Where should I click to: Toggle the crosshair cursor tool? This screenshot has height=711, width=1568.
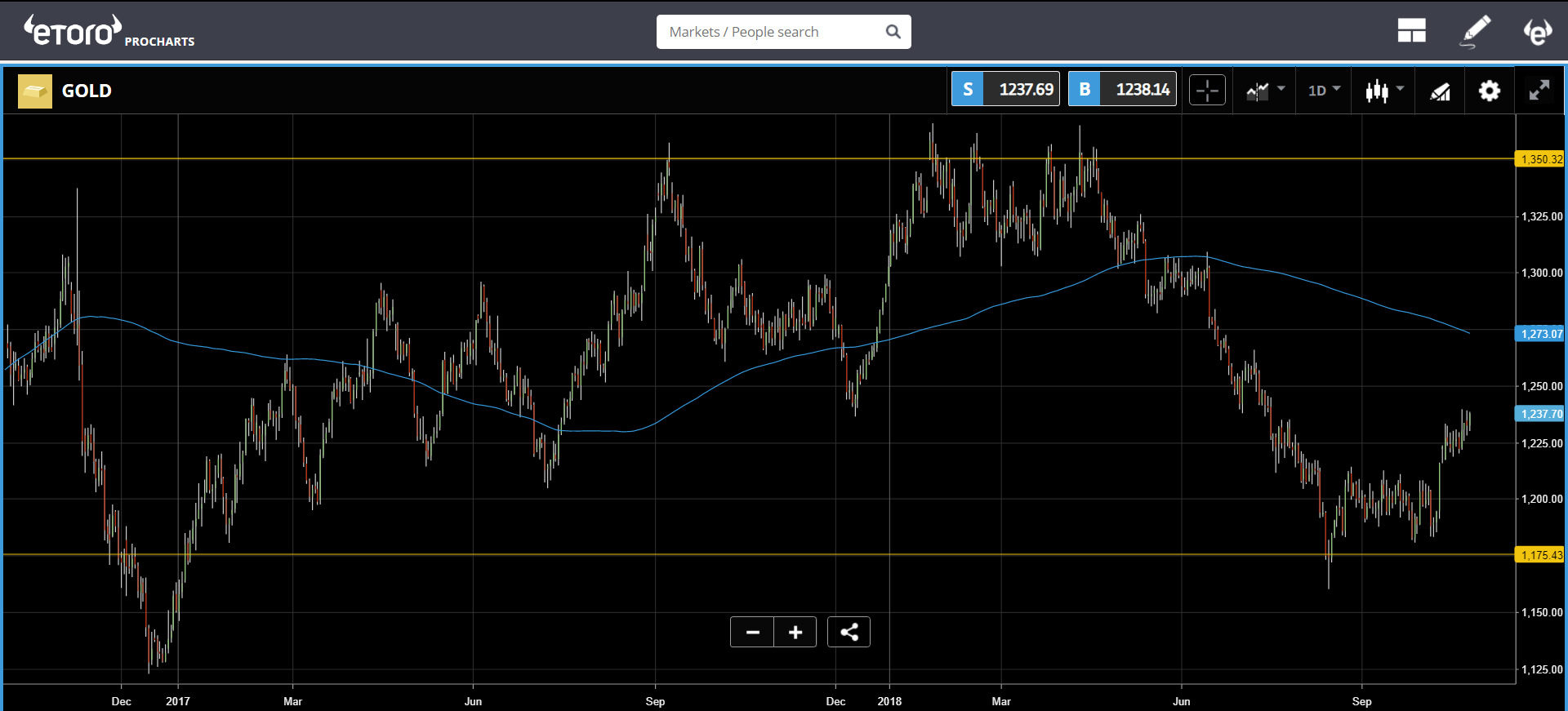(x=1207, y=90)
